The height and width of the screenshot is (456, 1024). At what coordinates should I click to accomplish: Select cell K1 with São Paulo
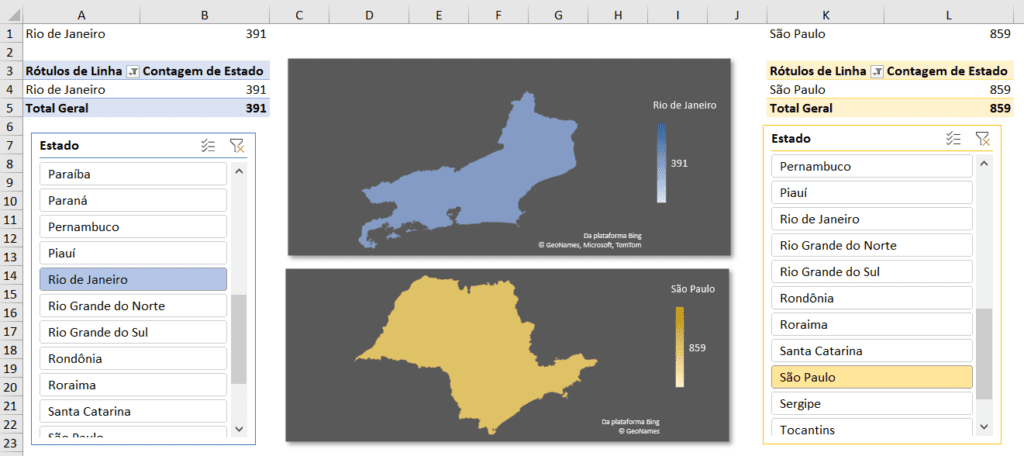826,34
